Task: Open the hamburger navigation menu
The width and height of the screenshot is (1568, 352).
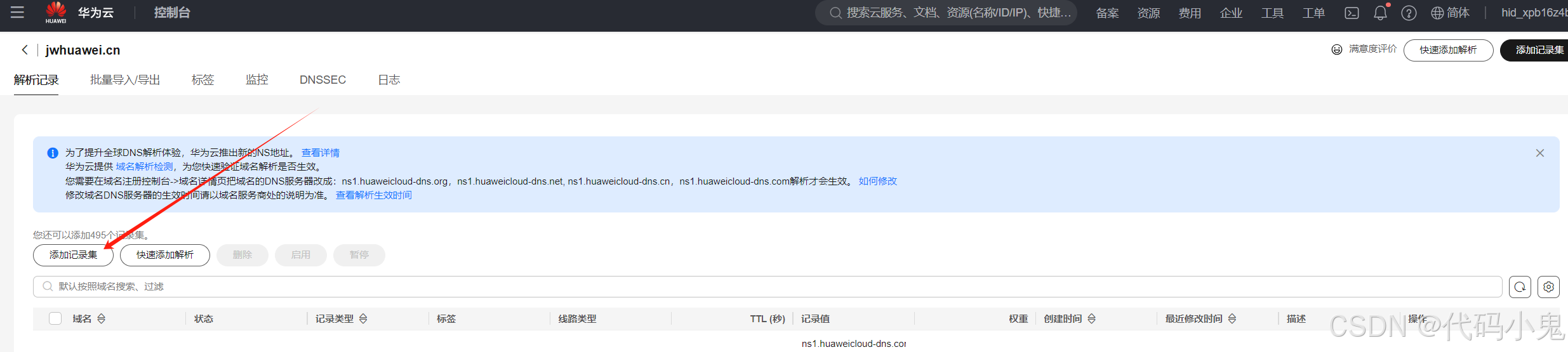Action: (x=17, y=12)
